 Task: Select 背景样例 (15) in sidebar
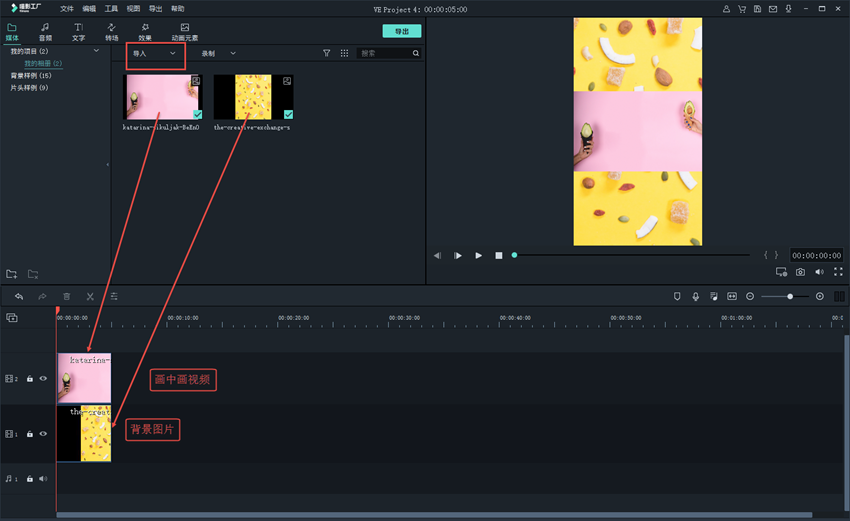click(x=31, y=75)
